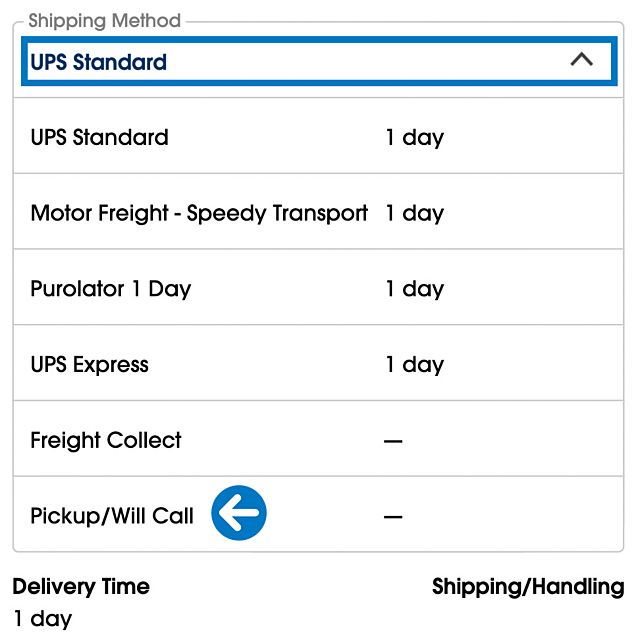Select the UPS Standard option in the list
640x635 pixels.
click(x=99, y=138)
